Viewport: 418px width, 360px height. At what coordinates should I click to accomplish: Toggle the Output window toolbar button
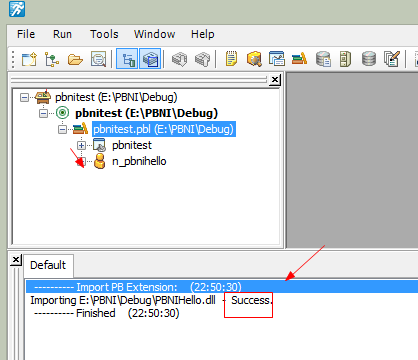(150, 59)
